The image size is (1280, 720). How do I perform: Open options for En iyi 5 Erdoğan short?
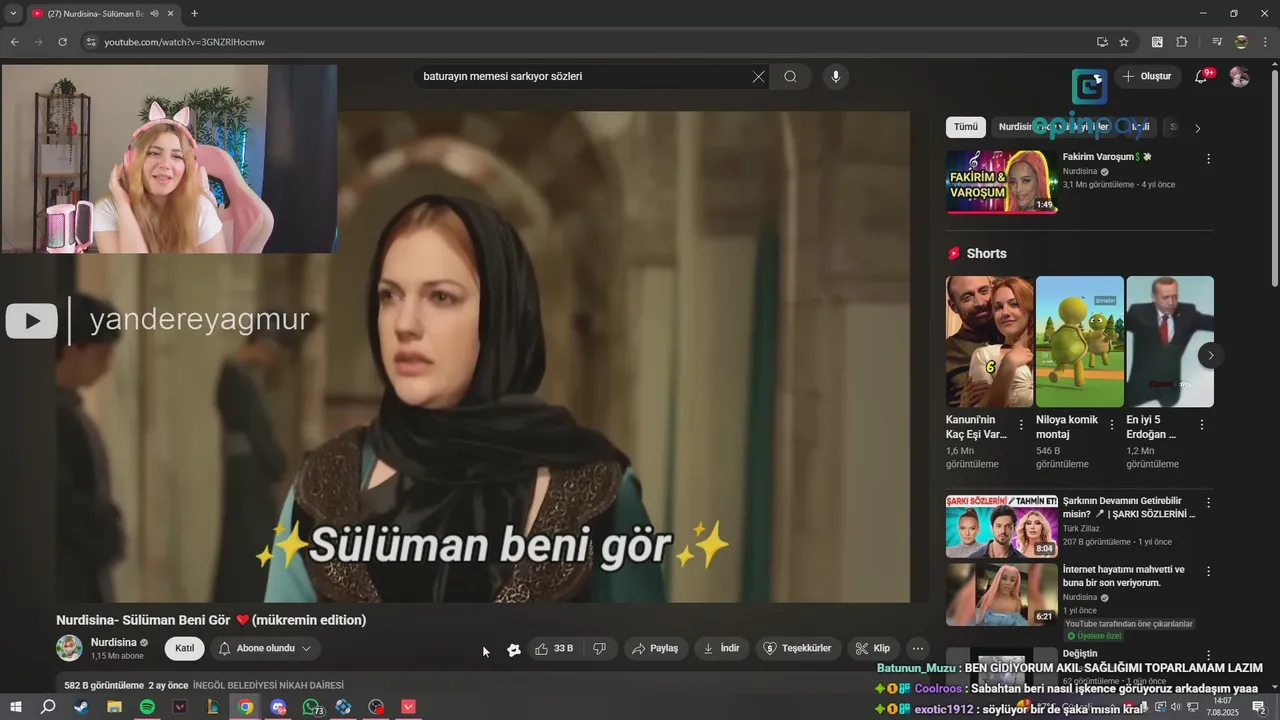pos(1202,425)
